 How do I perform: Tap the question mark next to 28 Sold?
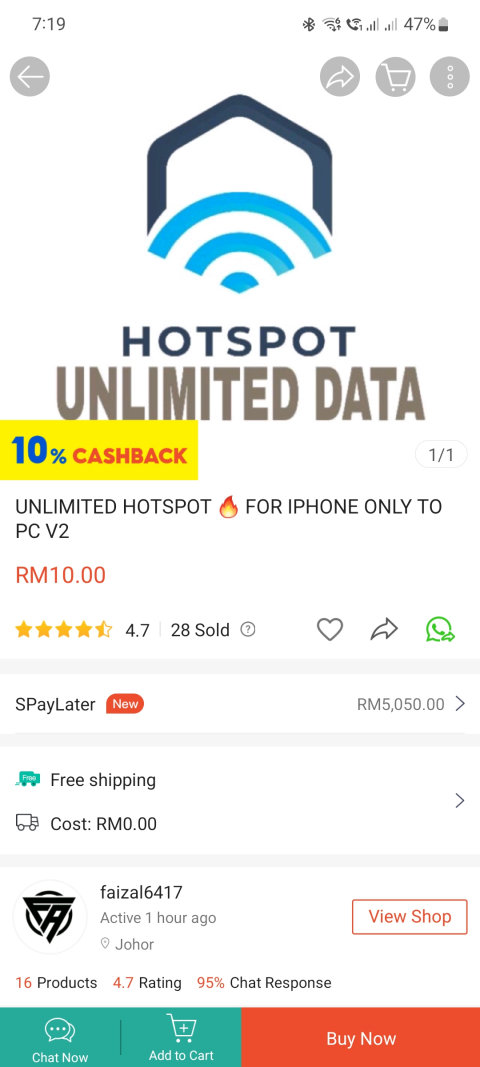249,629
